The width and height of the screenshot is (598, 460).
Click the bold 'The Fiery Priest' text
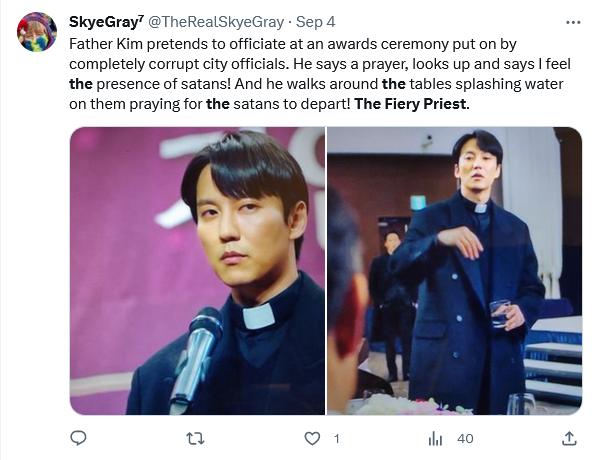coord(410,104)
